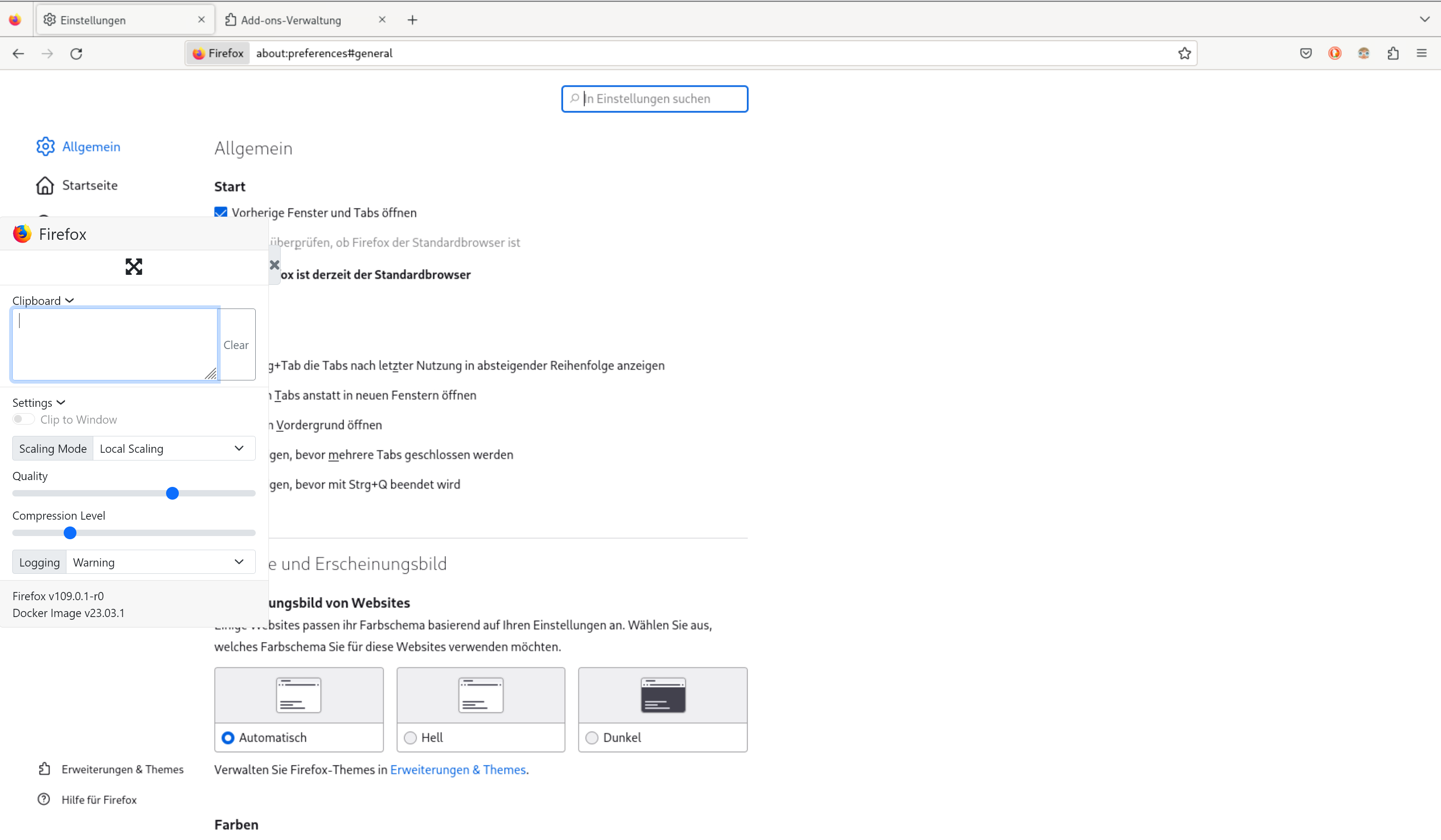1441x840 pixels.
Task: Open the Erweiterungen & Themes link
Action: tap(458, 769)
